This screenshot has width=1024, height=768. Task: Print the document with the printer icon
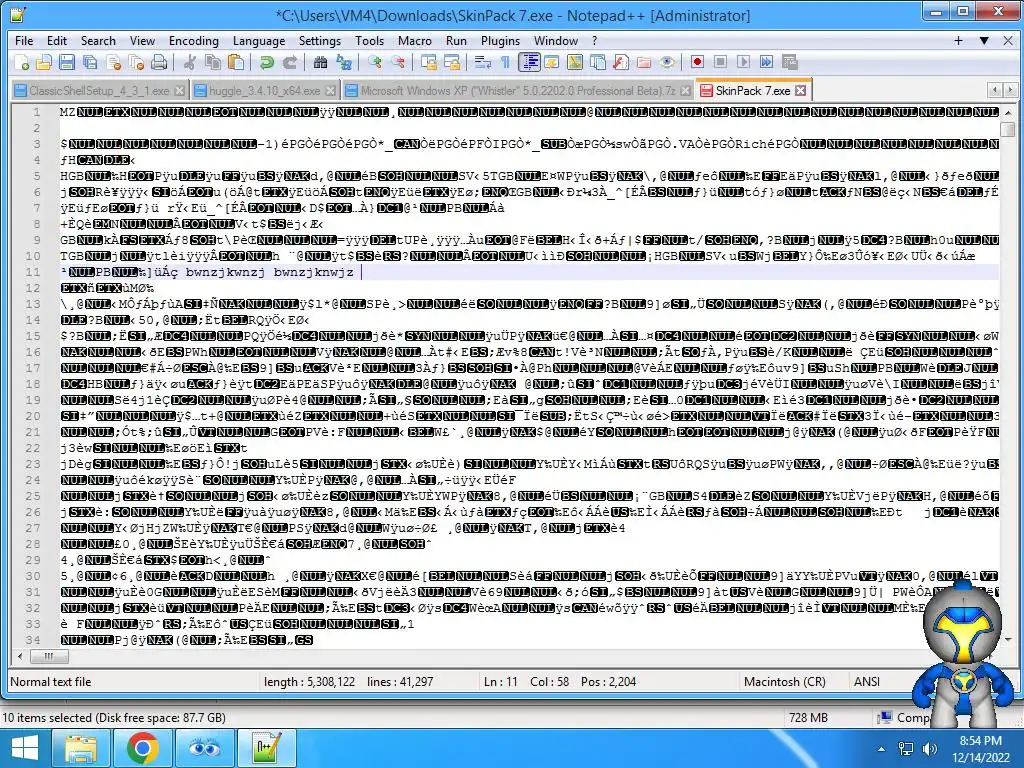[159, 62]
